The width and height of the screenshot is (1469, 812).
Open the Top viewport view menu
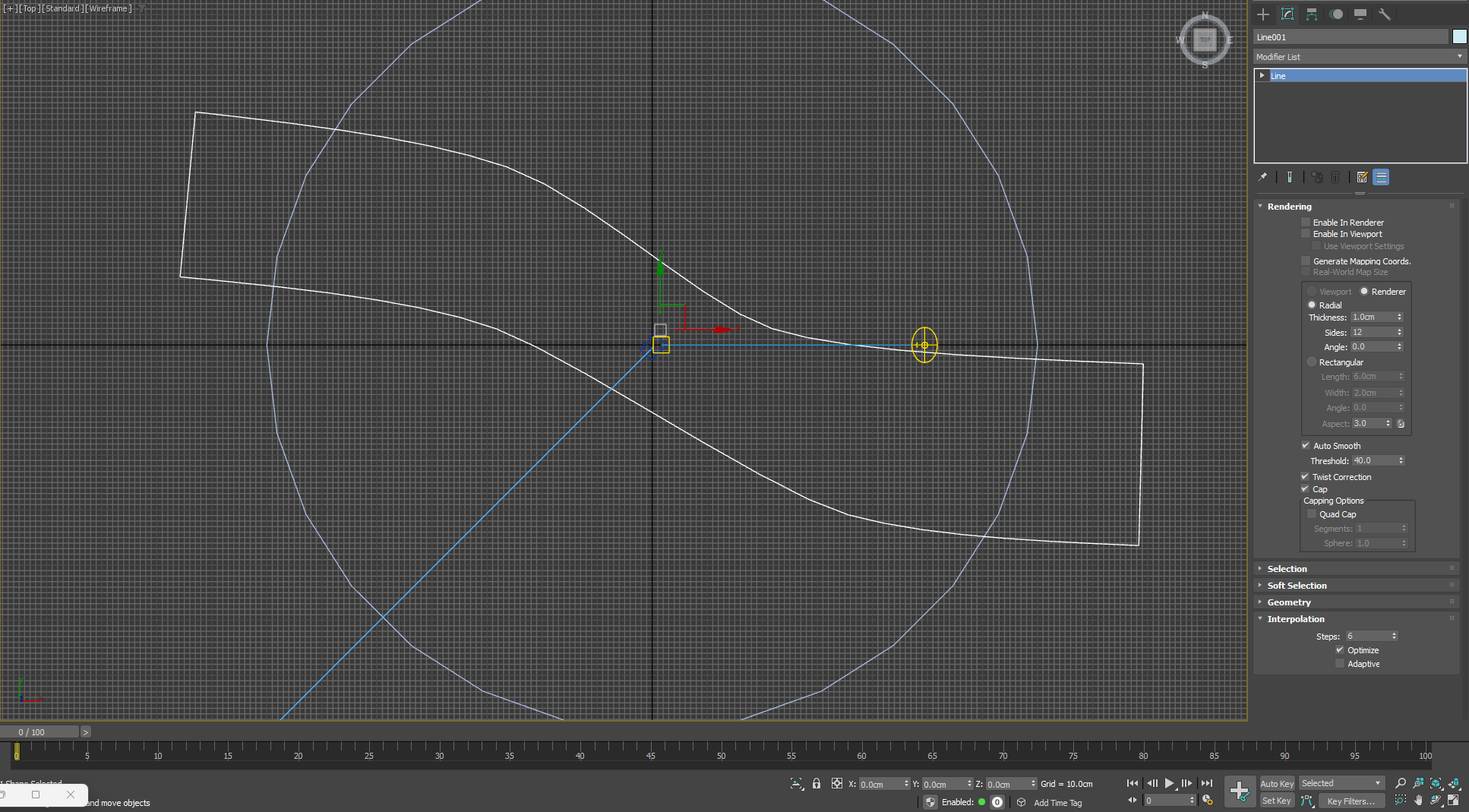tap(30, 8)
